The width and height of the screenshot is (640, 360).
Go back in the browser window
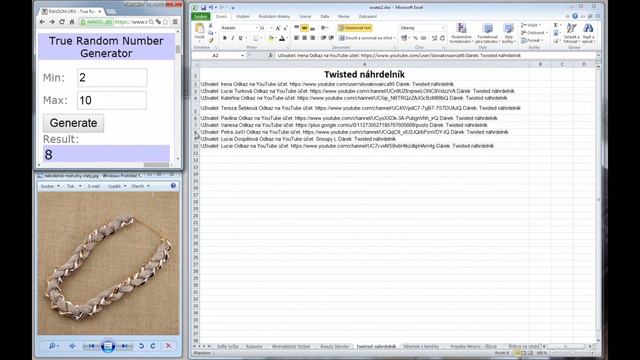(42, 22)
